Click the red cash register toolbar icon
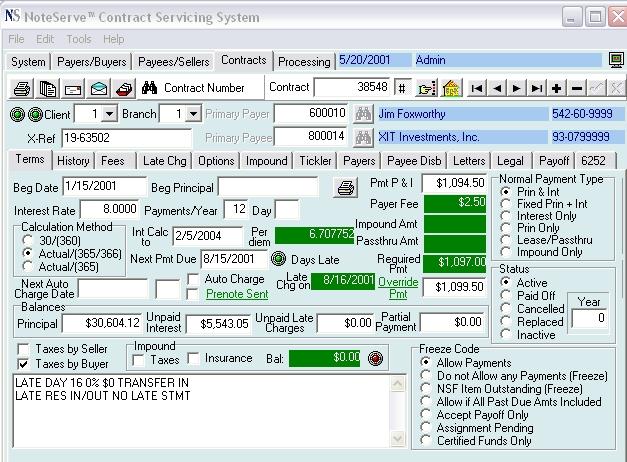 click(124, 88)
